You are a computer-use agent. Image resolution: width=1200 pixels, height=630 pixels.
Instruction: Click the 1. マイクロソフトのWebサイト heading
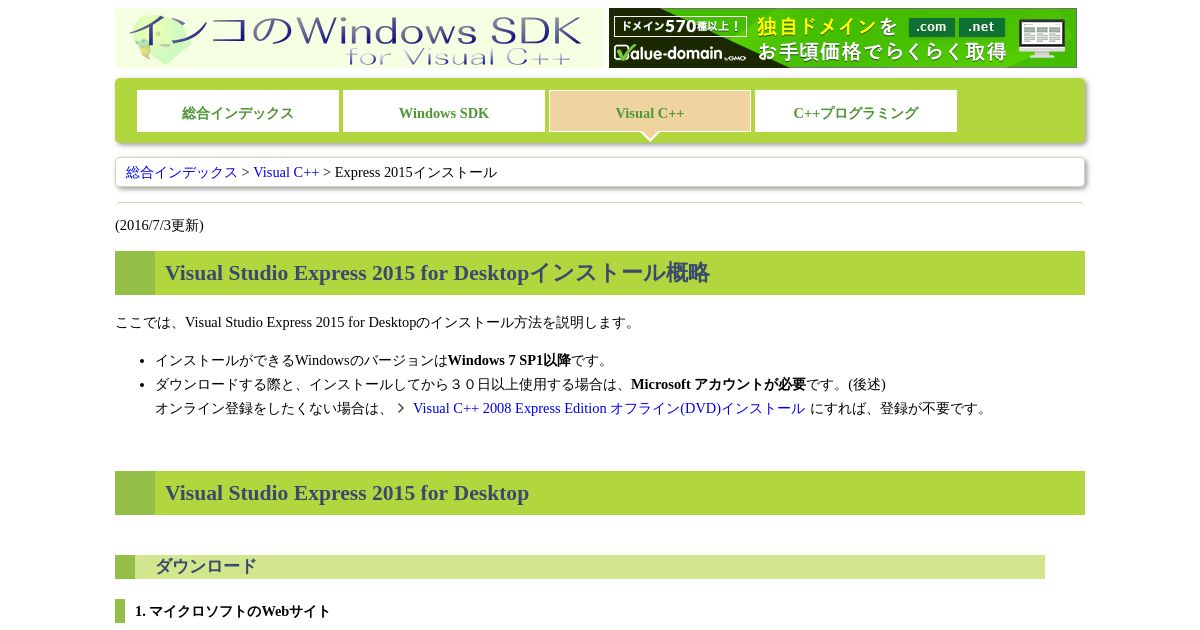(x=232, y=611)
